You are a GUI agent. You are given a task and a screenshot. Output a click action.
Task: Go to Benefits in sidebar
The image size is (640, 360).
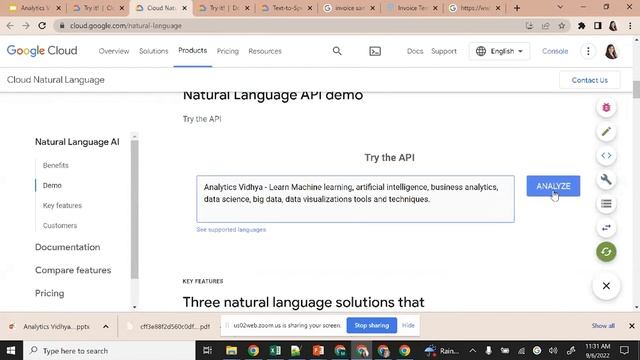(x=56, y=165)
